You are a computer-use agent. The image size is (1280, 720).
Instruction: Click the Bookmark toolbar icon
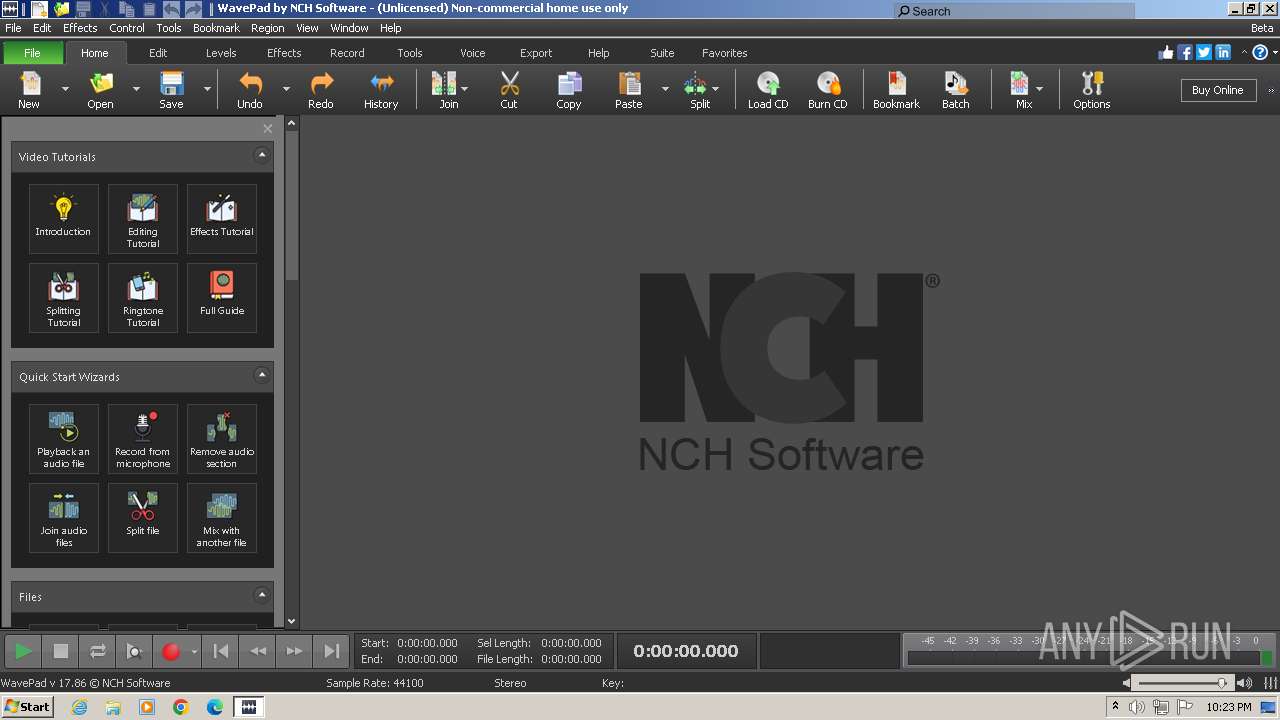pos(896,89)
